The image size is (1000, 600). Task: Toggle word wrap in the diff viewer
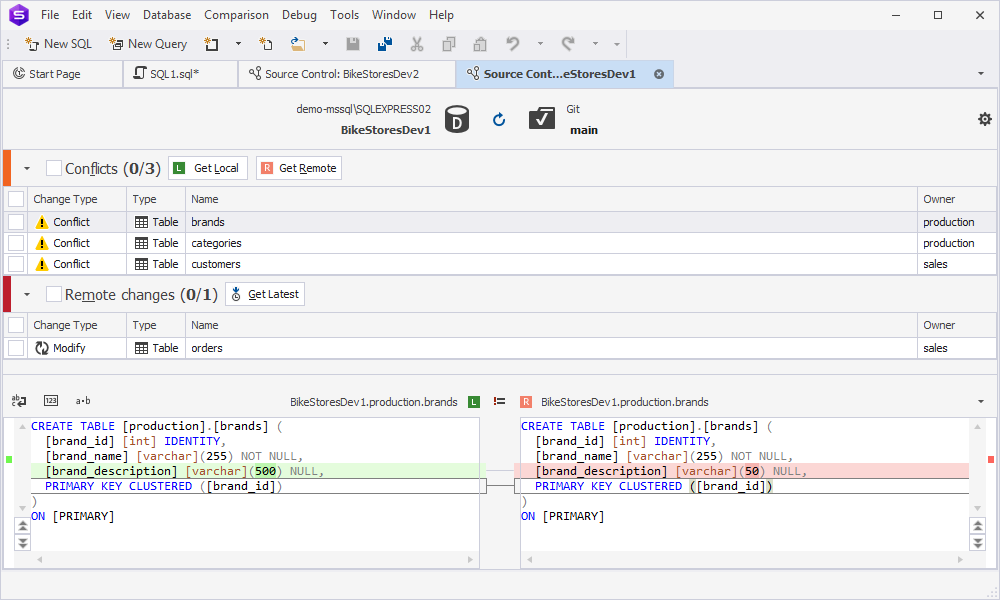click(19, 400)
